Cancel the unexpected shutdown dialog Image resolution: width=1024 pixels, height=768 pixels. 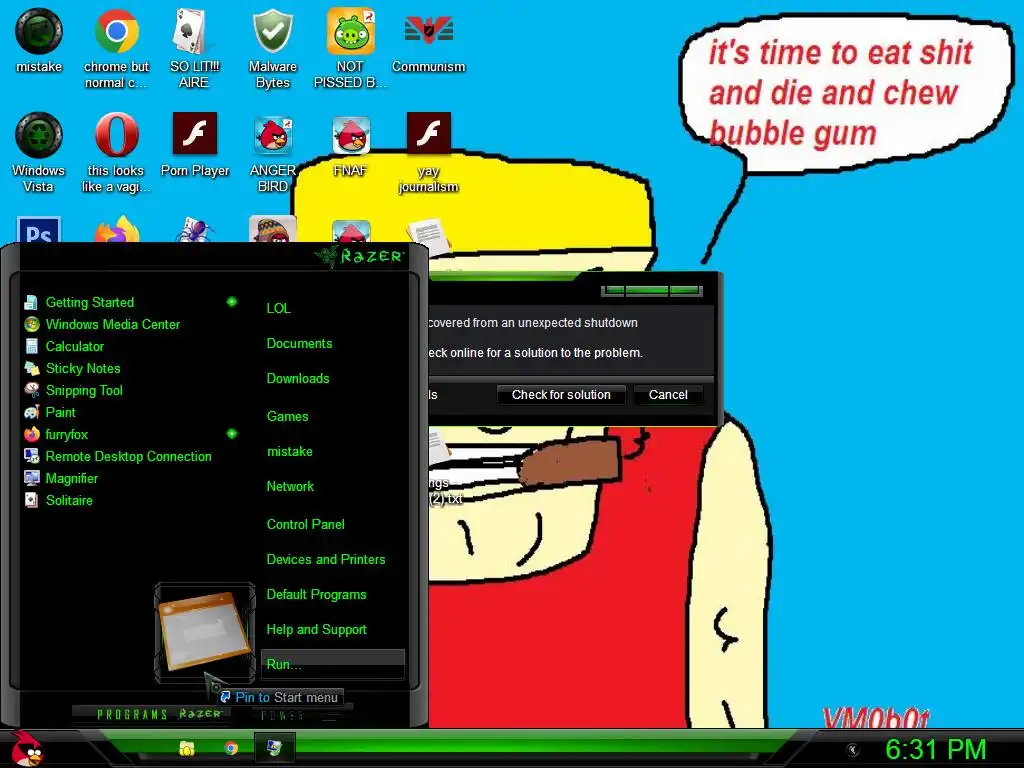(668, 394)
